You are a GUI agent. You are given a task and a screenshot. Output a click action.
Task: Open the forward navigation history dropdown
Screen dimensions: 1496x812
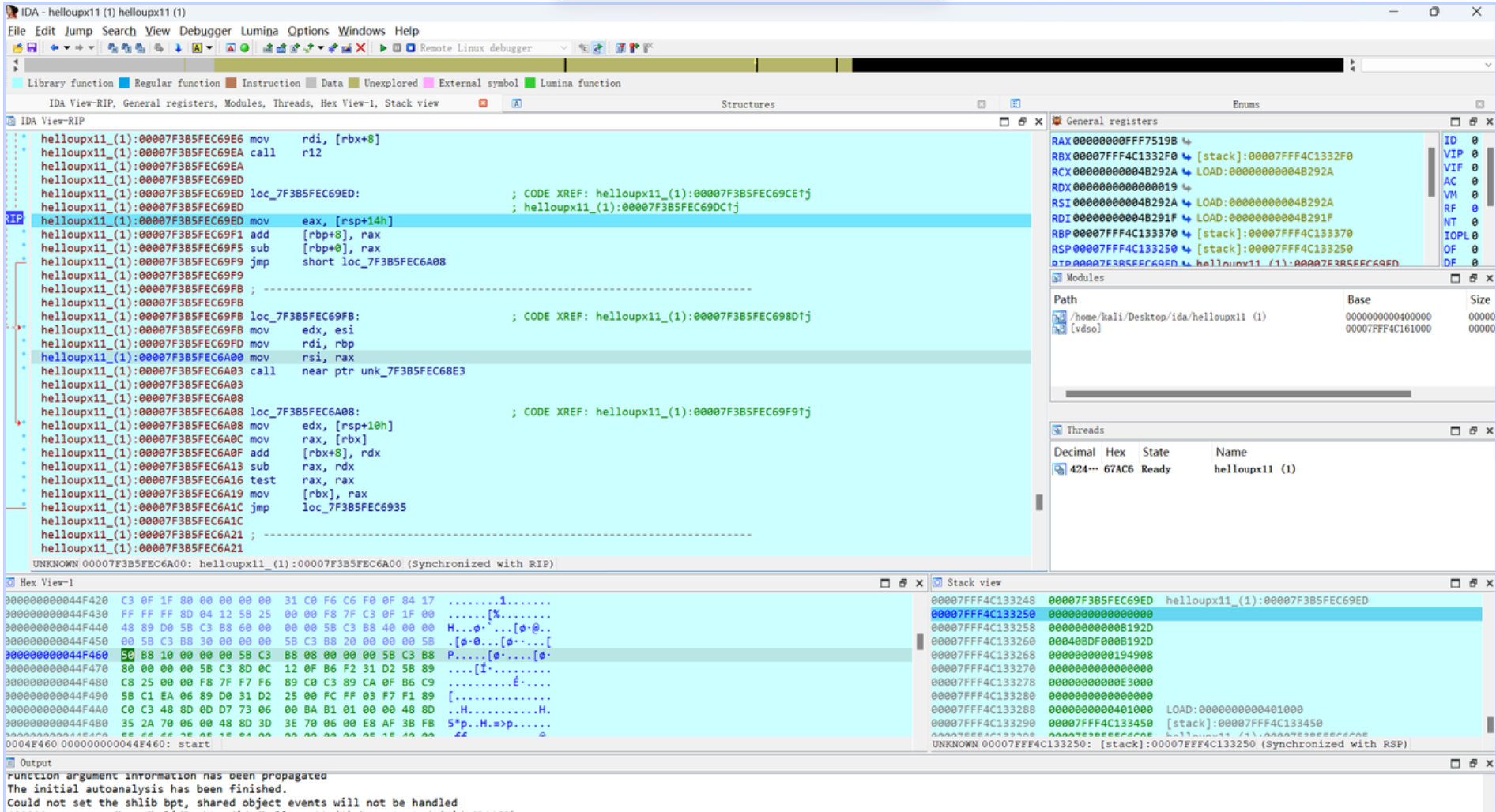point(91,48)
